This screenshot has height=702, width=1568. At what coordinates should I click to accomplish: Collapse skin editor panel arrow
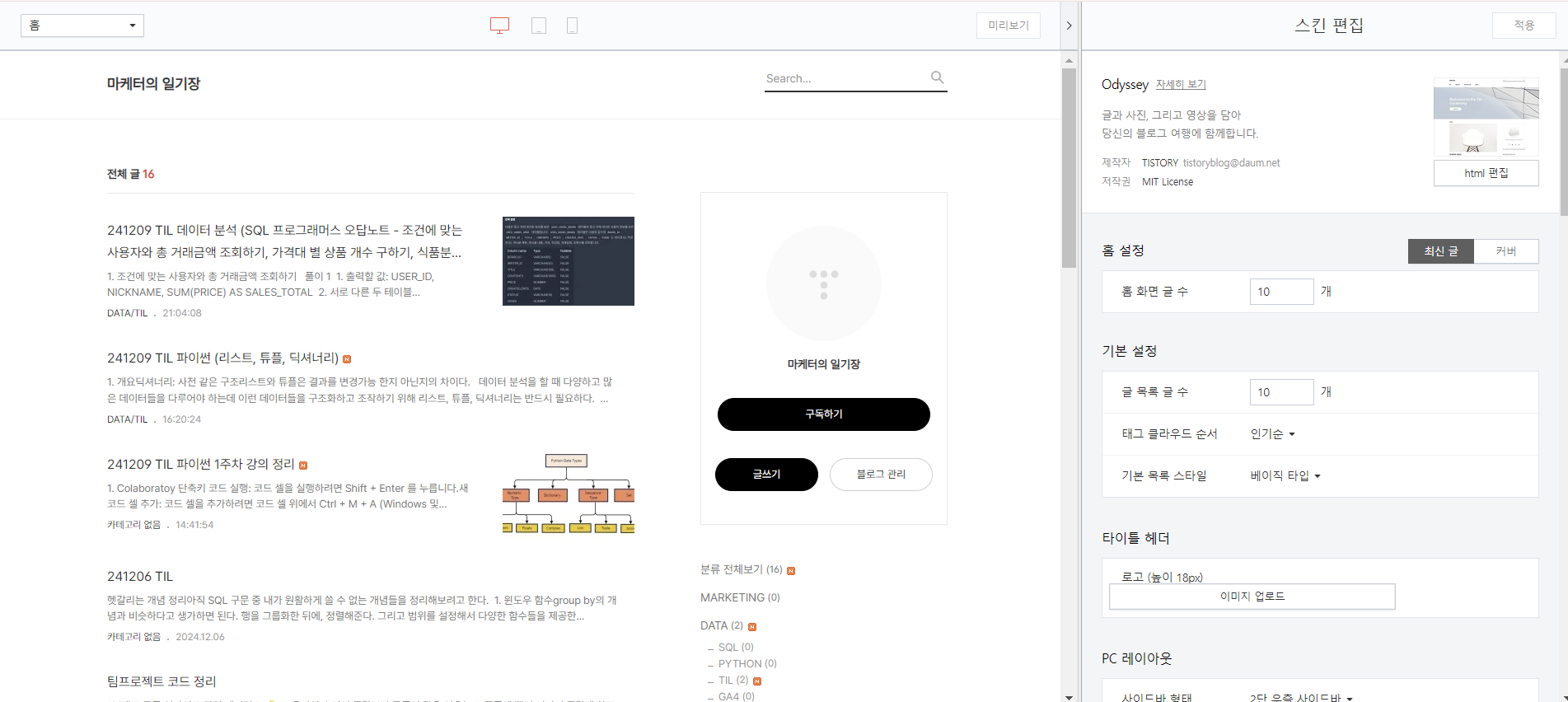(1069, 26)
